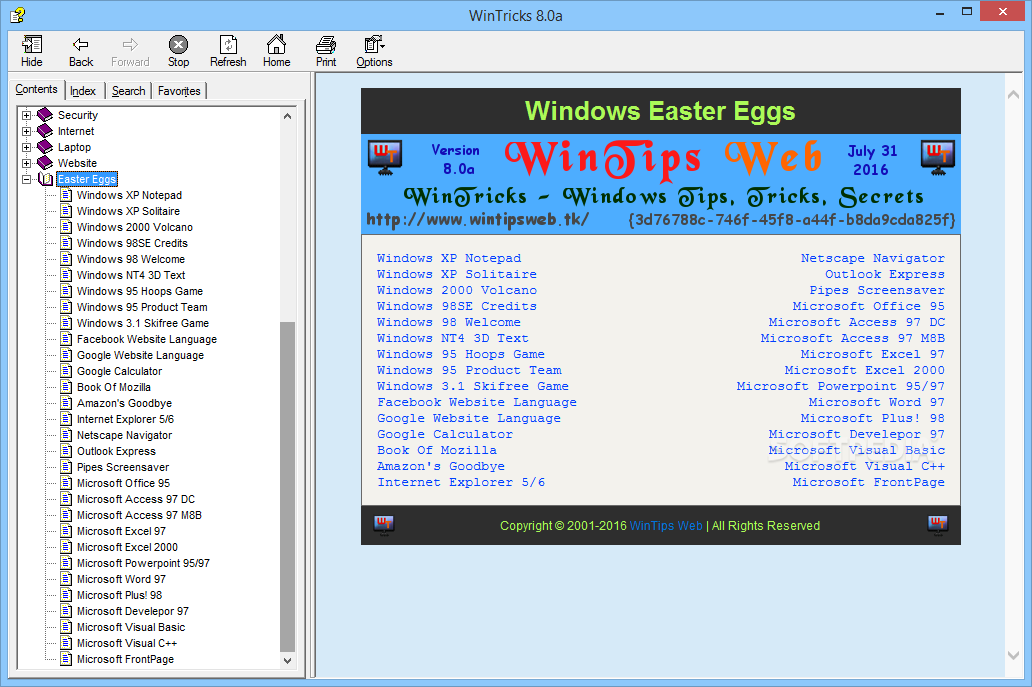The height and width of the screenshot is (687, 1032).
Task: Switch to the Search tab
Action: point(128,91)
